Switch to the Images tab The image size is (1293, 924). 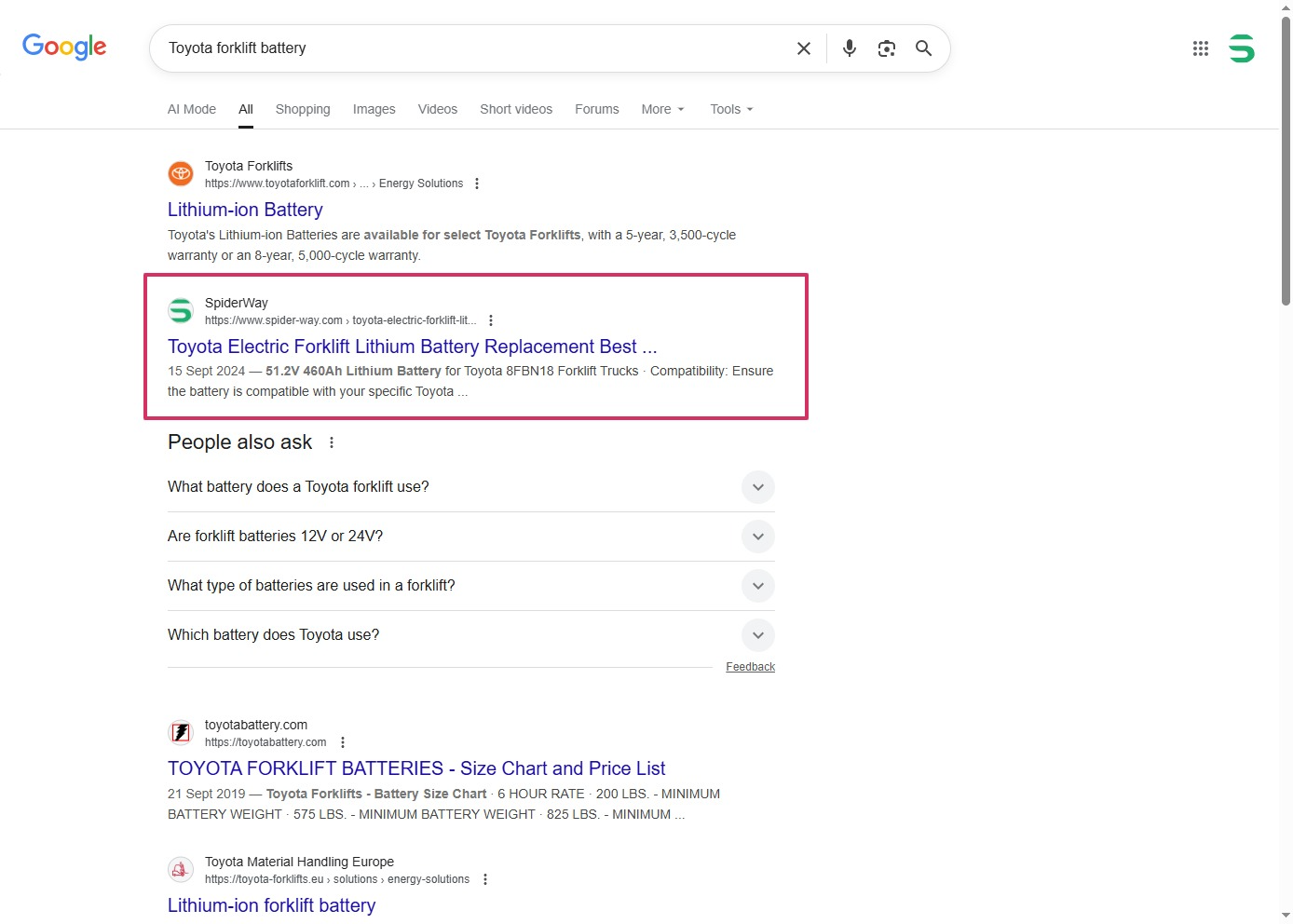click(374, 109)
